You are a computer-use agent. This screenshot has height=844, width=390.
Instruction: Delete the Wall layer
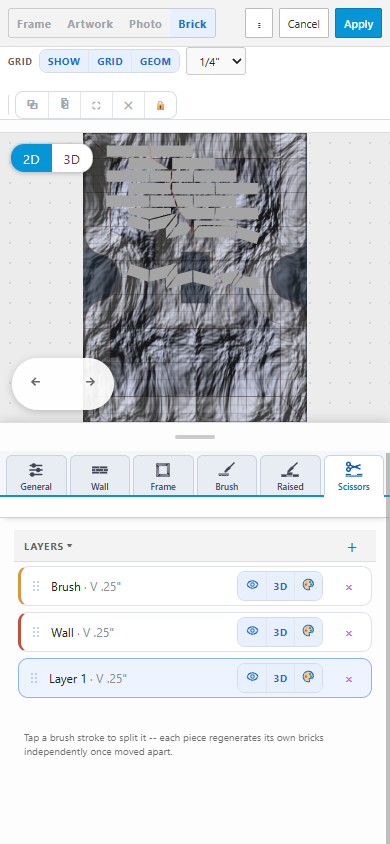point(349,633)
